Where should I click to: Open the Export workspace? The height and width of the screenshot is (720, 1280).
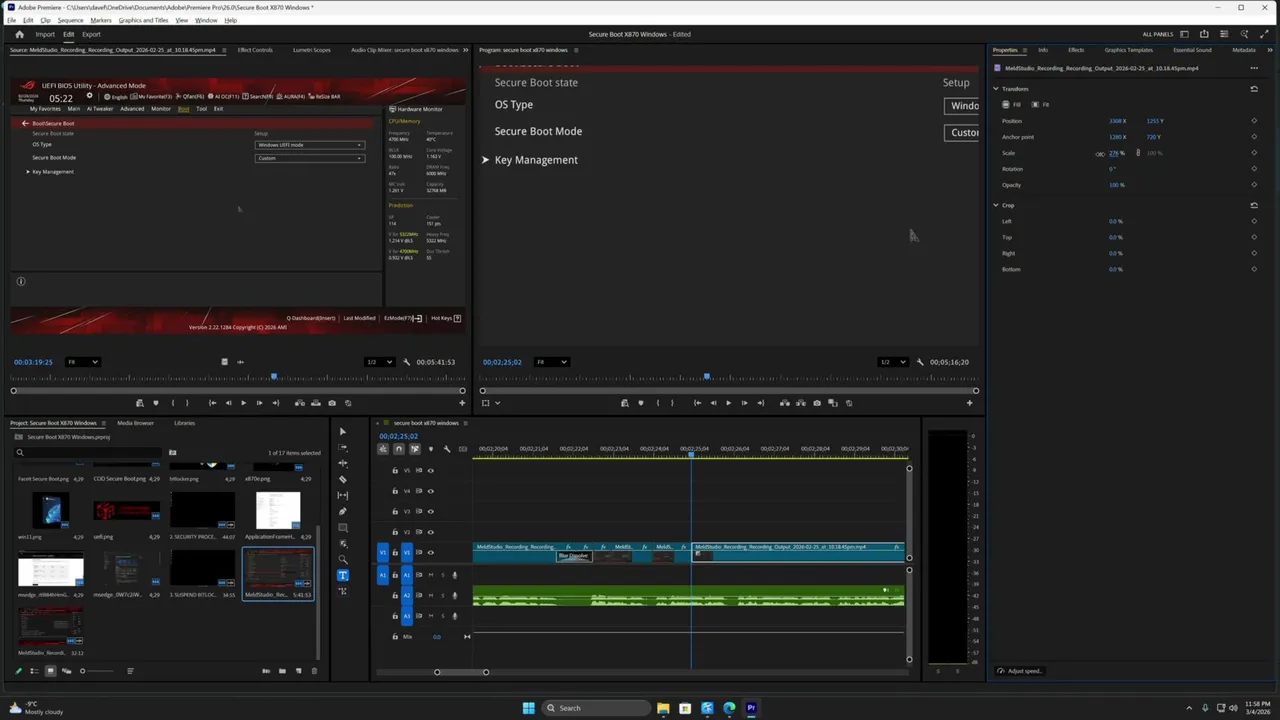point(91,34)
